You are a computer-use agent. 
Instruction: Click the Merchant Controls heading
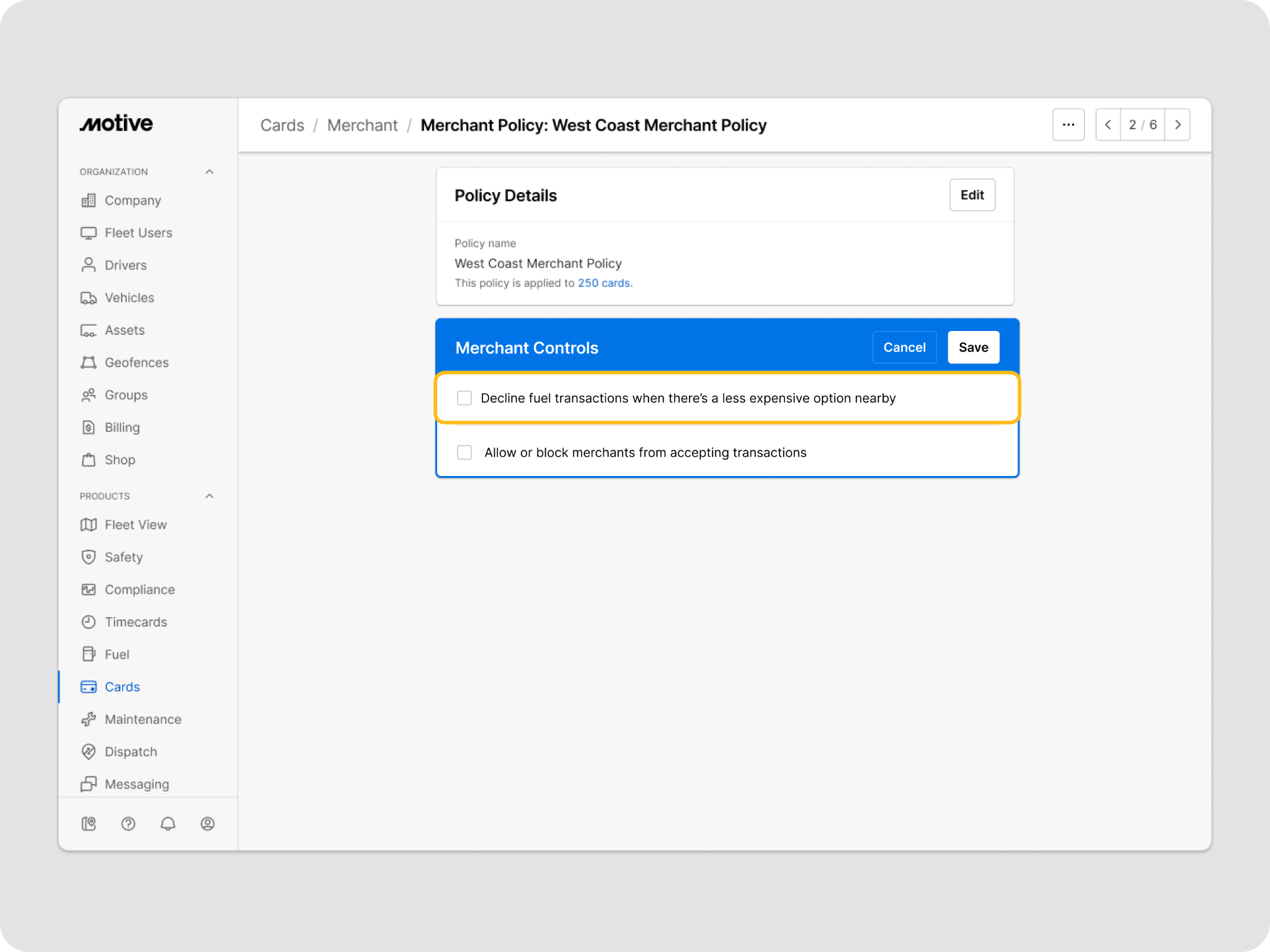click(527, 348)
